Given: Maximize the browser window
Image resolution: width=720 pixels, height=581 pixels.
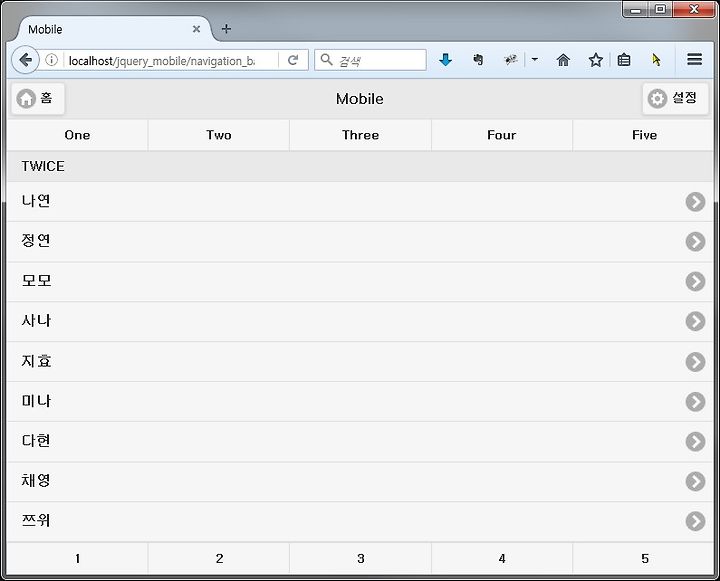Looking at the screenshot, I should [x=660, y=9].
